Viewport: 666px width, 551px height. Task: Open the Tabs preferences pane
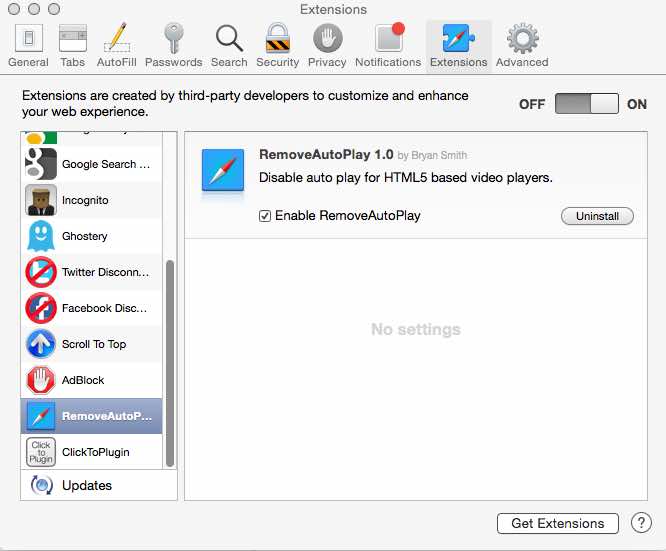73,45
